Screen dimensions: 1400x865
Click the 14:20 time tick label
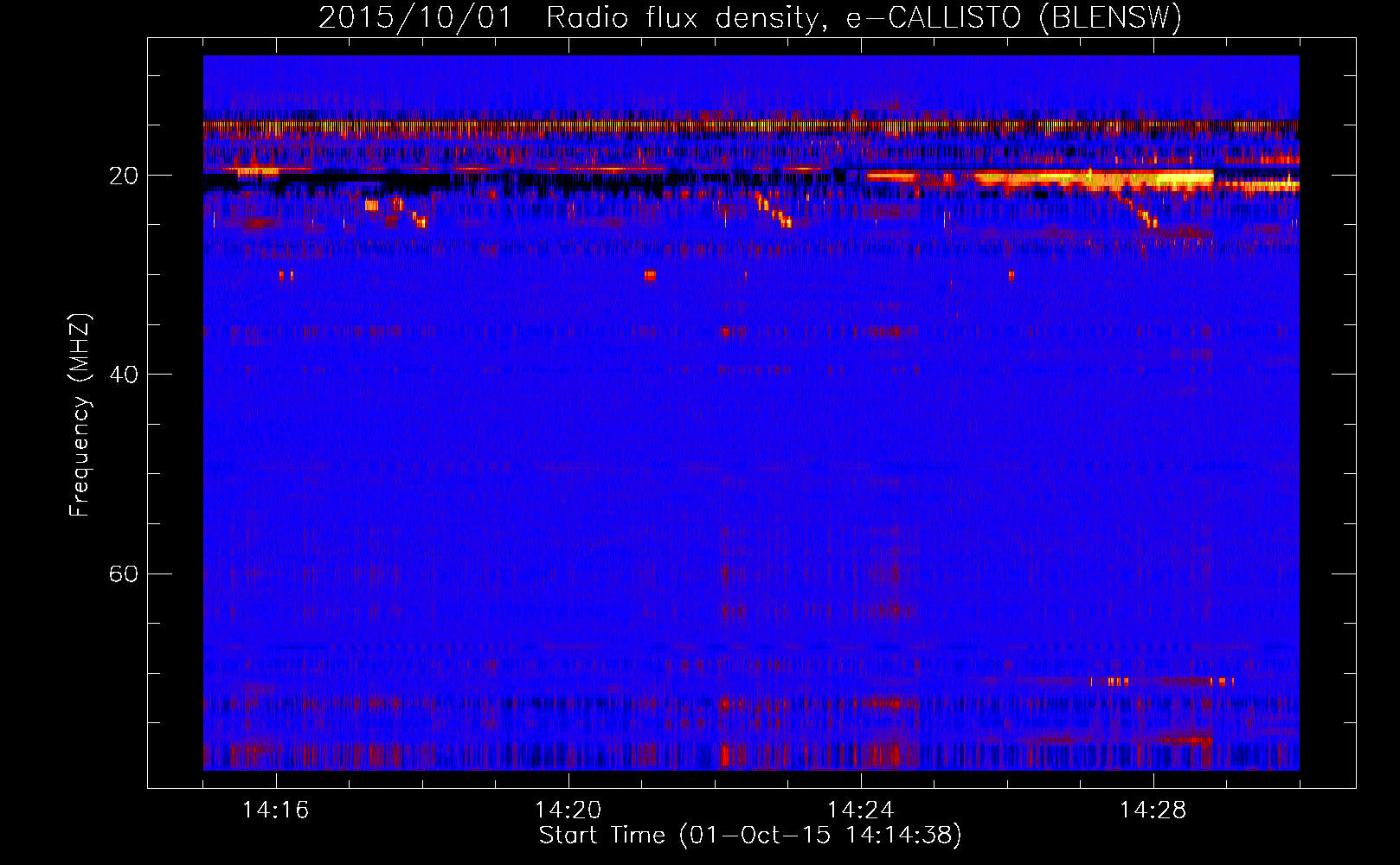pyautogui.click(x=568, y=811)
